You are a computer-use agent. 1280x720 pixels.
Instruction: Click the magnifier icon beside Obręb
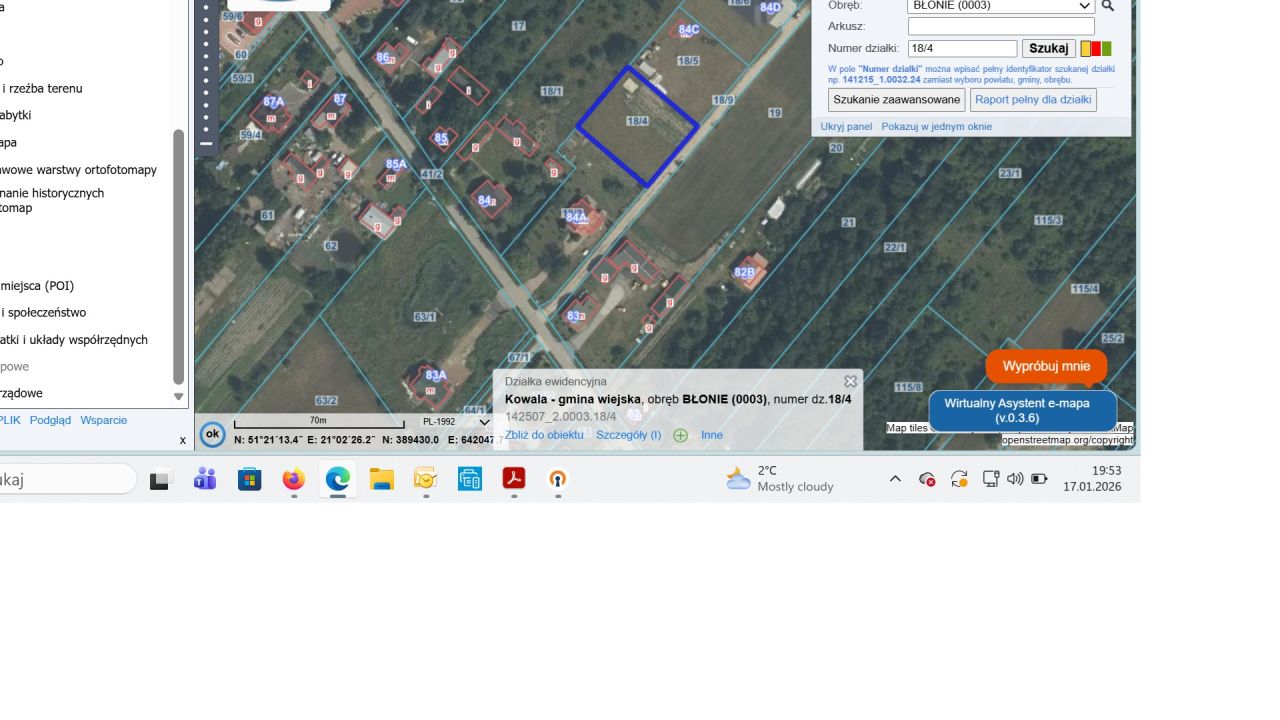(x=1107, y=6)
